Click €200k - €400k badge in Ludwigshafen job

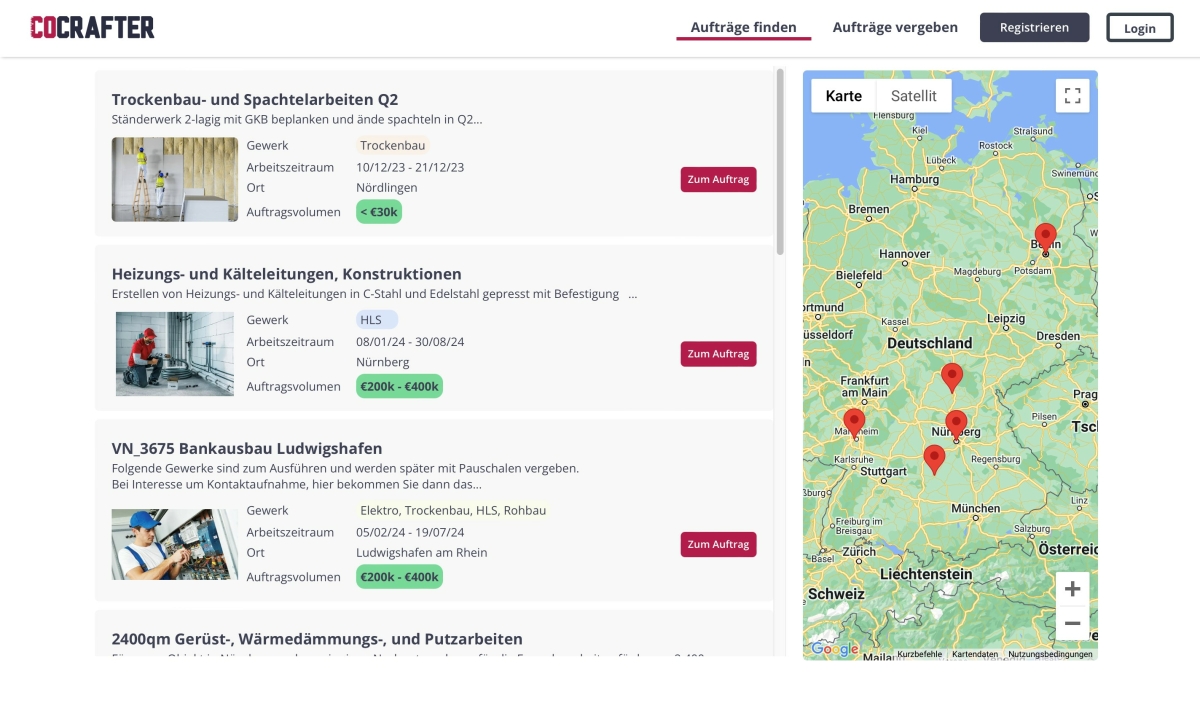[399, 577]
